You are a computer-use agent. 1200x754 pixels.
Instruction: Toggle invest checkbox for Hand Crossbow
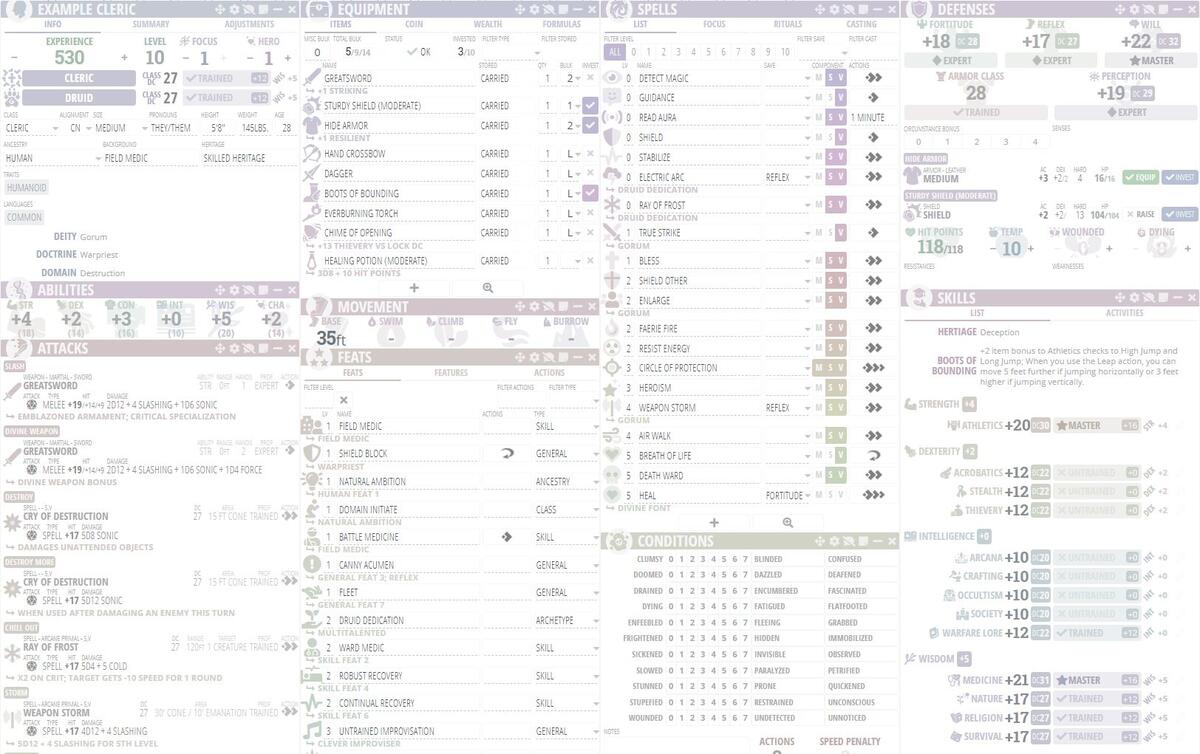pos(589,154)
